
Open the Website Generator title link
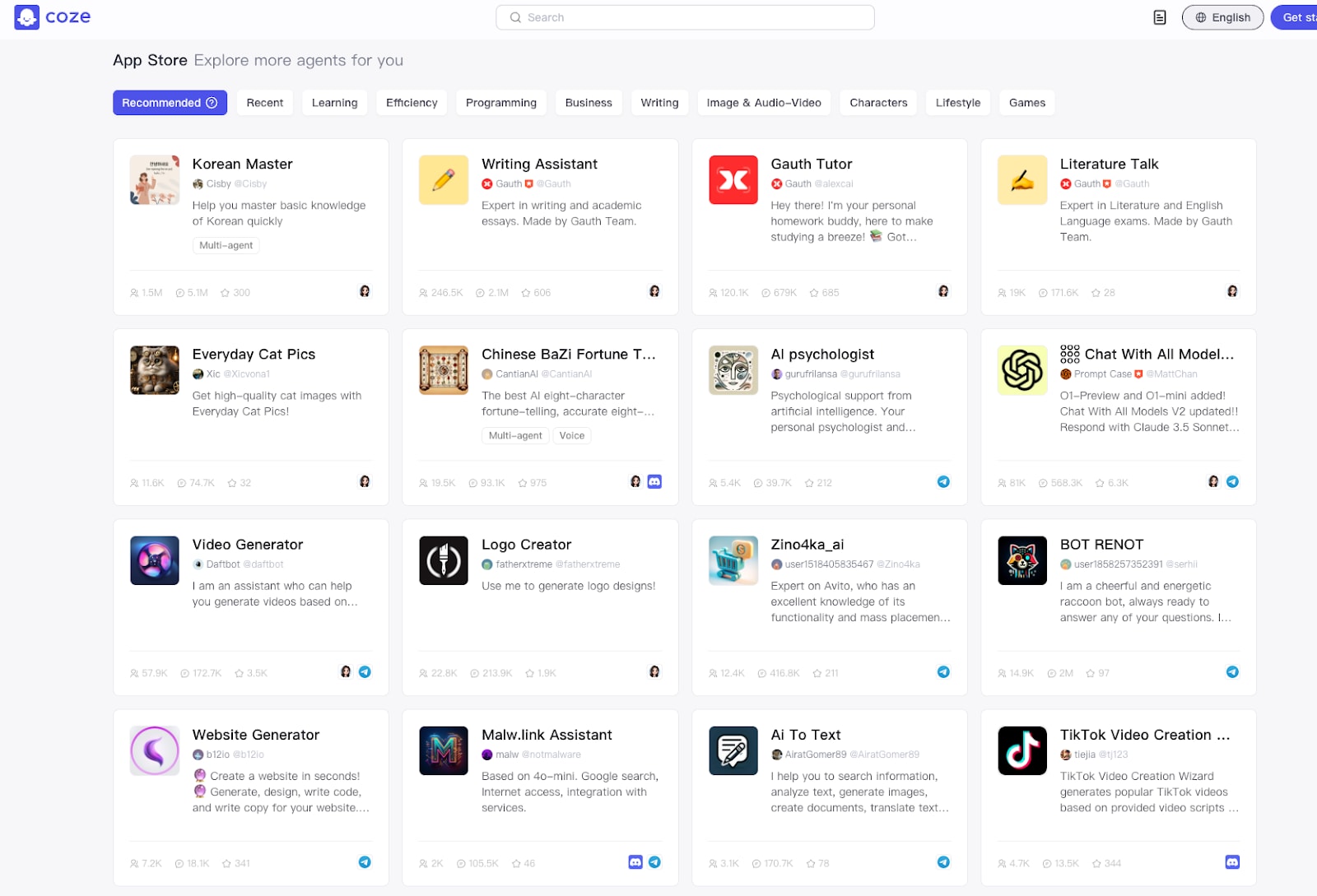click(x=256, y=735)
